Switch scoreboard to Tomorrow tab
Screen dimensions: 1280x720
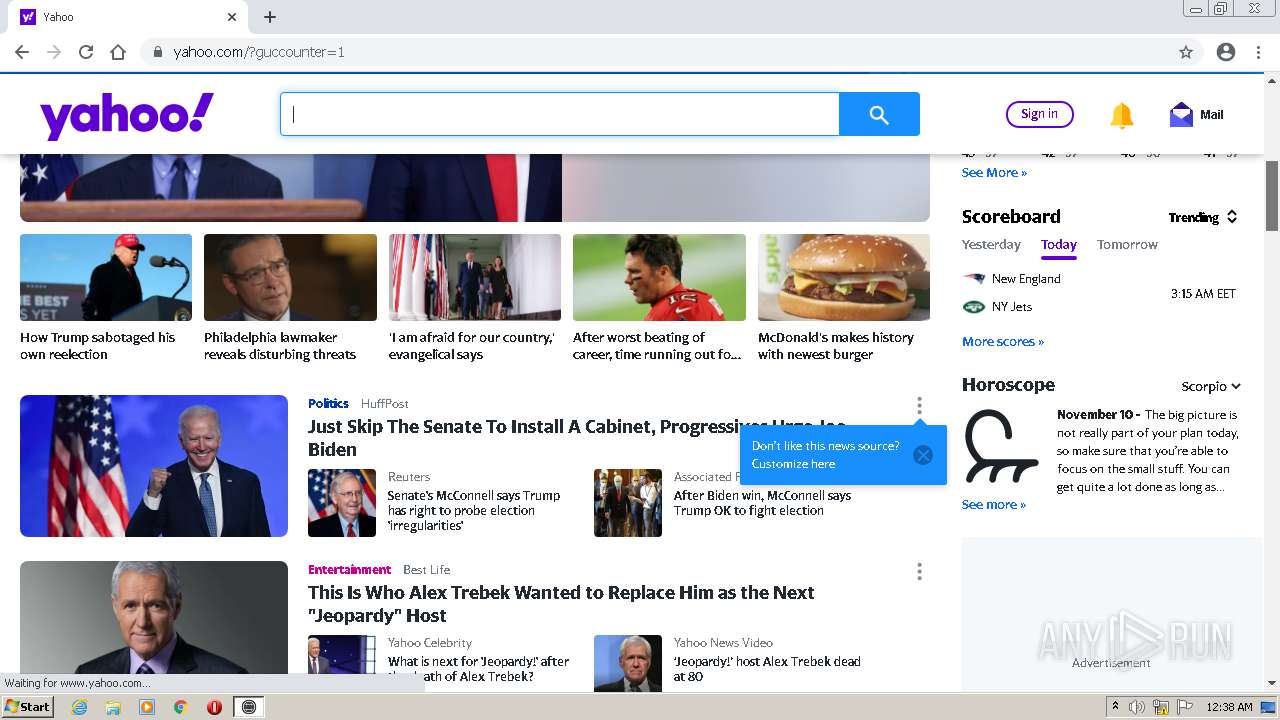1127,245
